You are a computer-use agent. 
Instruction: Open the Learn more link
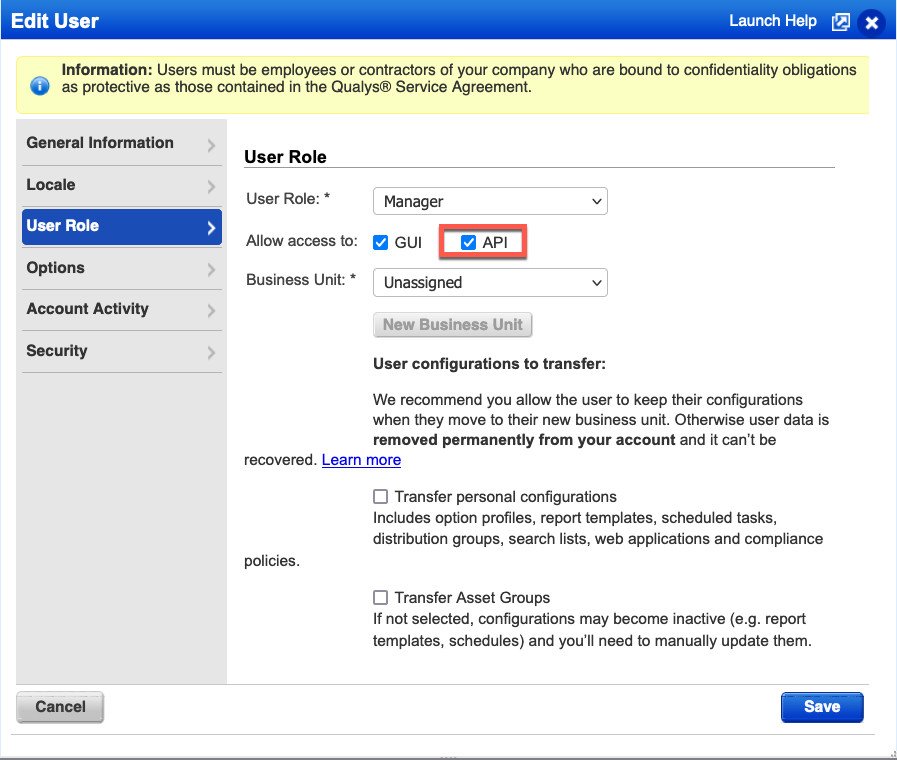coord(361,460)
